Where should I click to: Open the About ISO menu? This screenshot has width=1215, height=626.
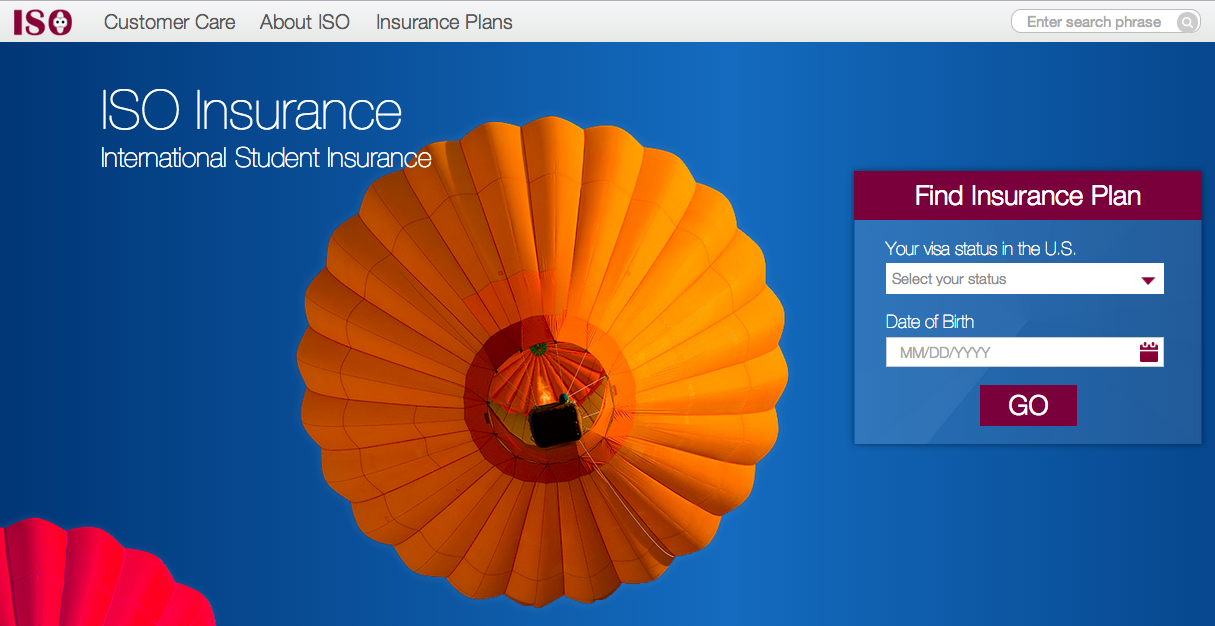[305, 22]
